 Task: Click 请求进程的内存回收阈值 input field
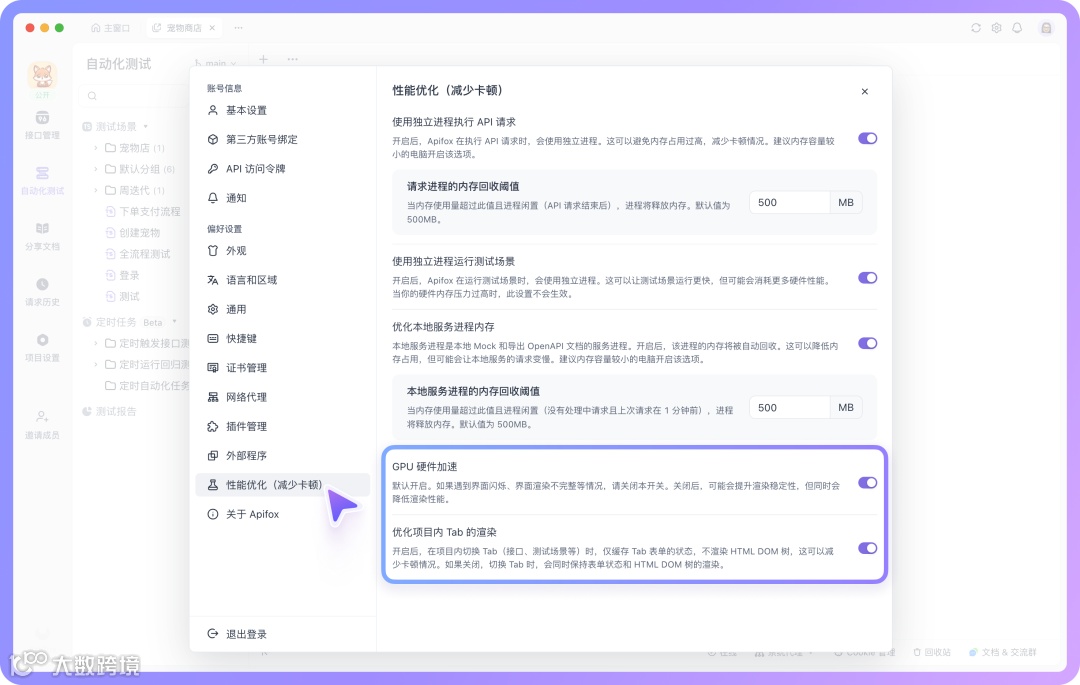(789, 202)
